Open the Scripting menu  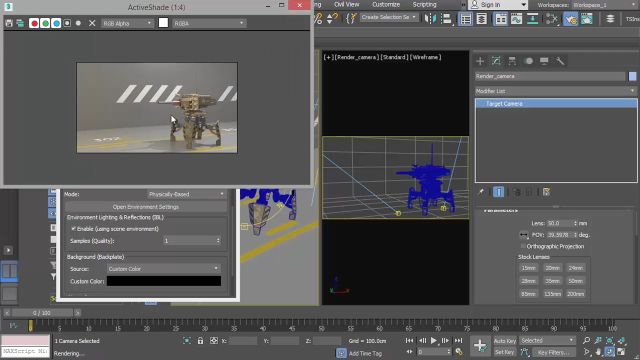424,4
